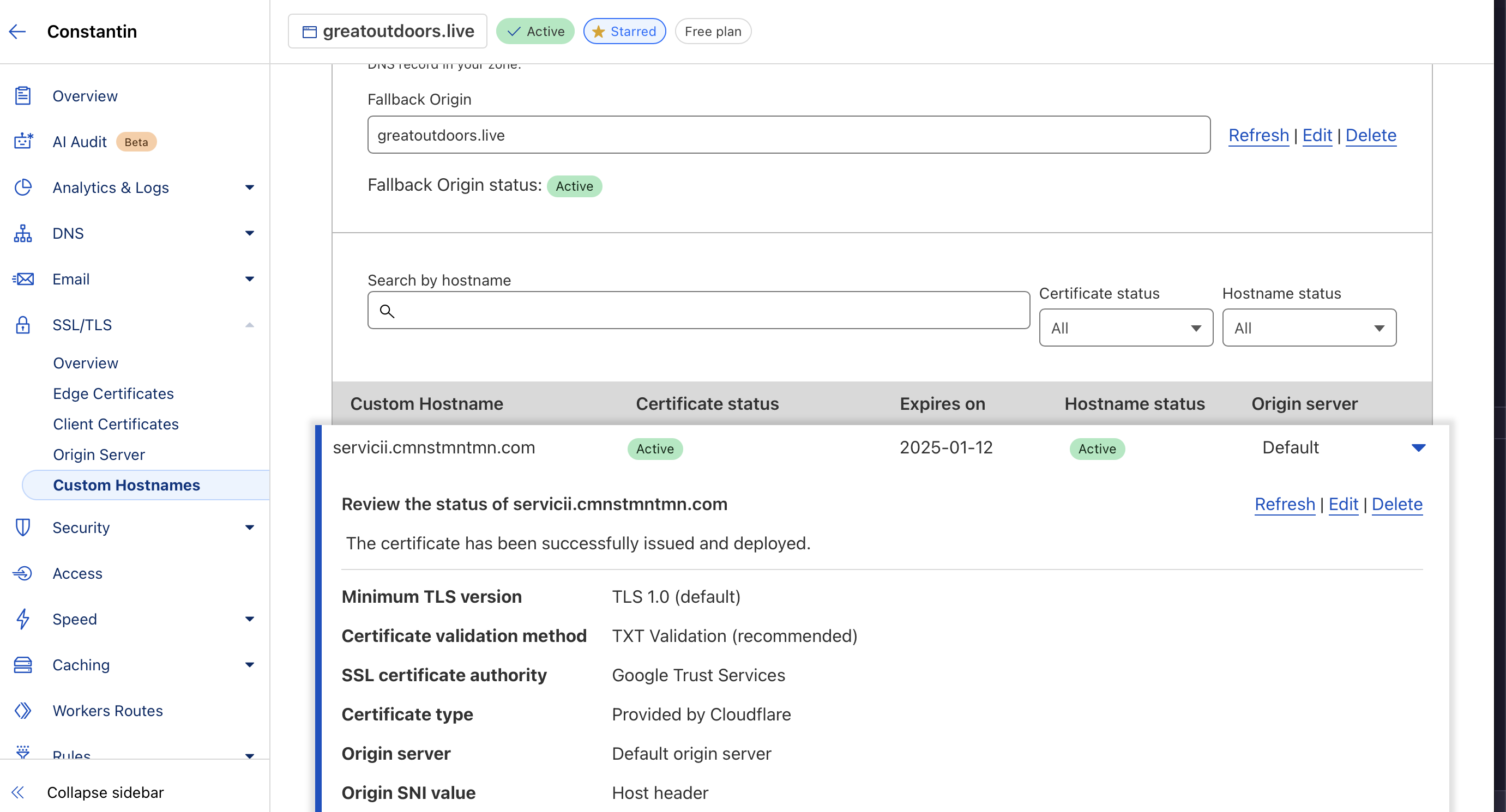Open the Certificate status filter dropdown

[1125, 328]
